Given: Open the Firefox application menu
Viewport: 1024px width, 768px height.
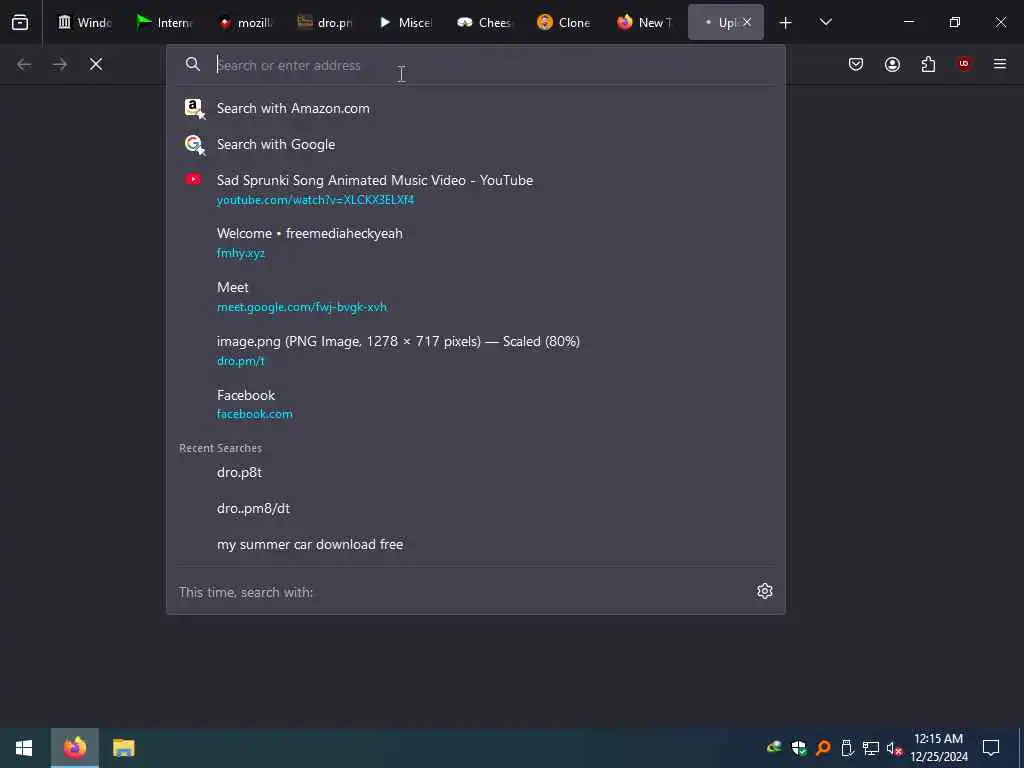Looking at the screenshot, I should pos(1000,64).
